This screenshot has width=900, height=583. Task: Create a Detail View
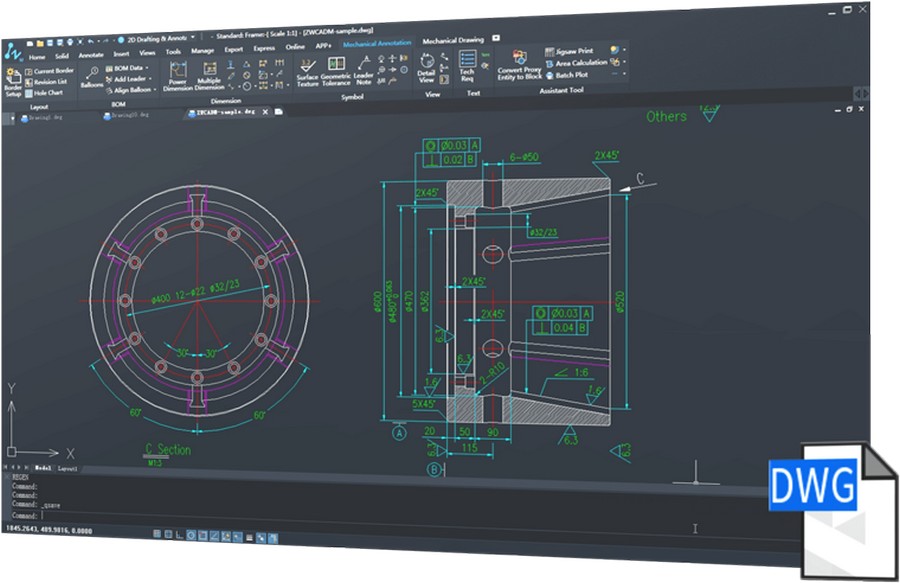point(426,68)
